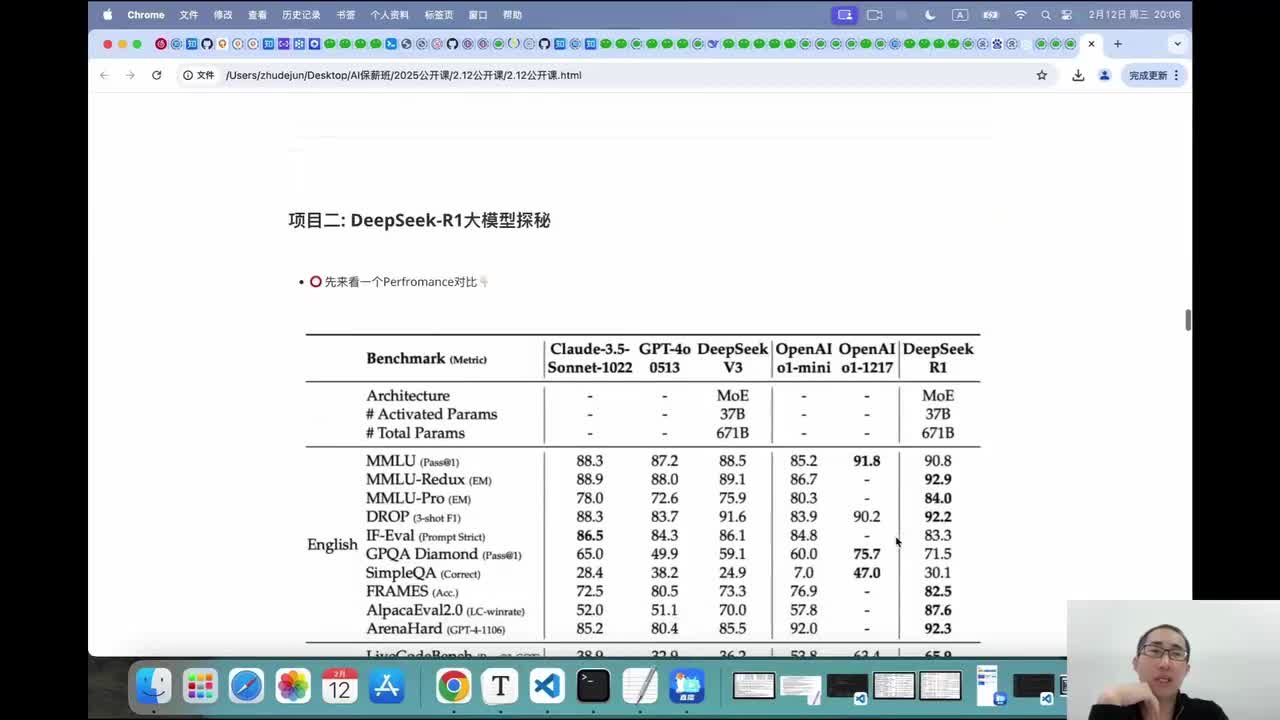
Task: Go back to previous page
Action: [104, 75]
